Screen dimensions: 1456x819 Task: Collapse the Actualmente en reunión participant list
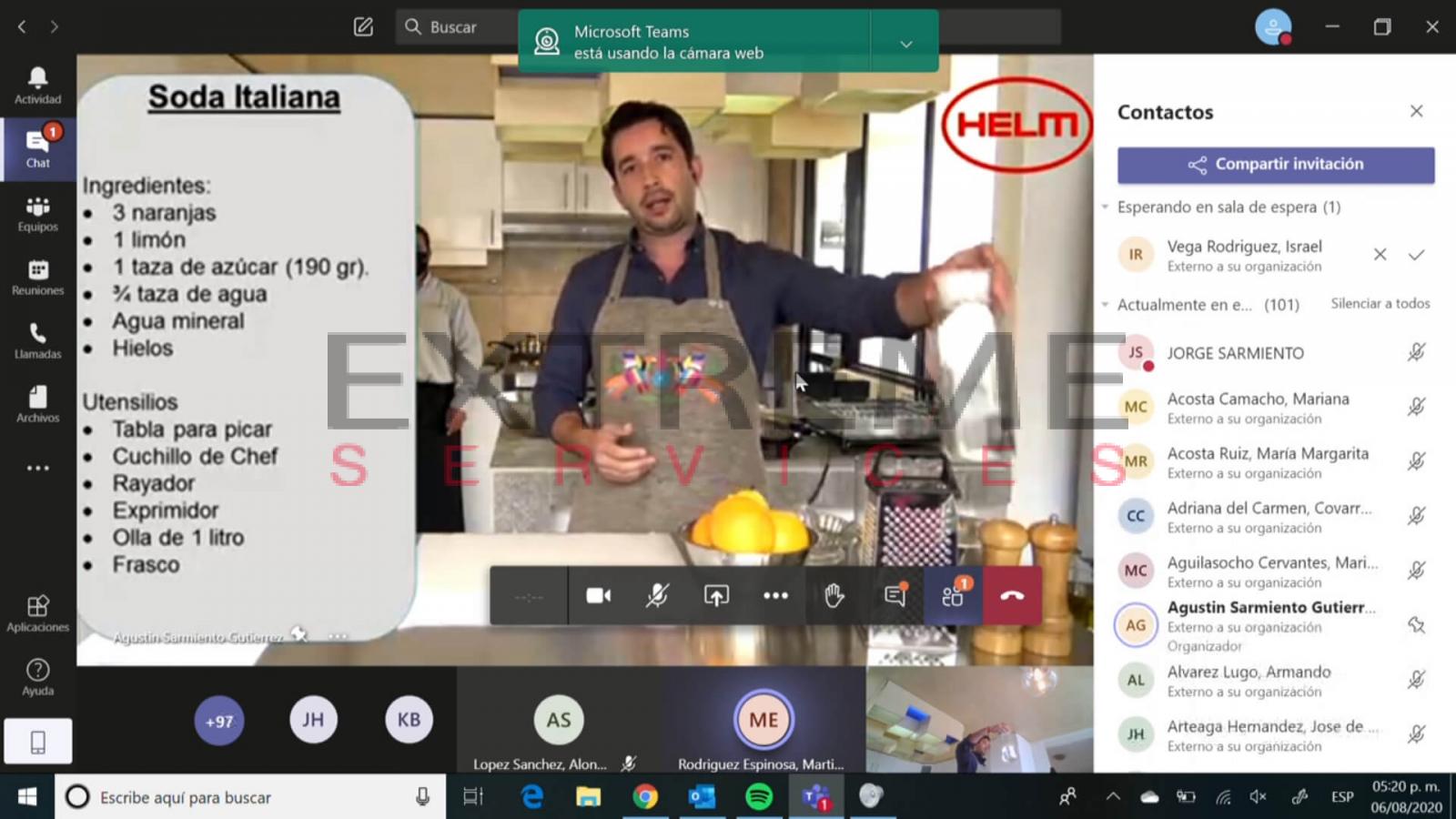click(1106, 305)
